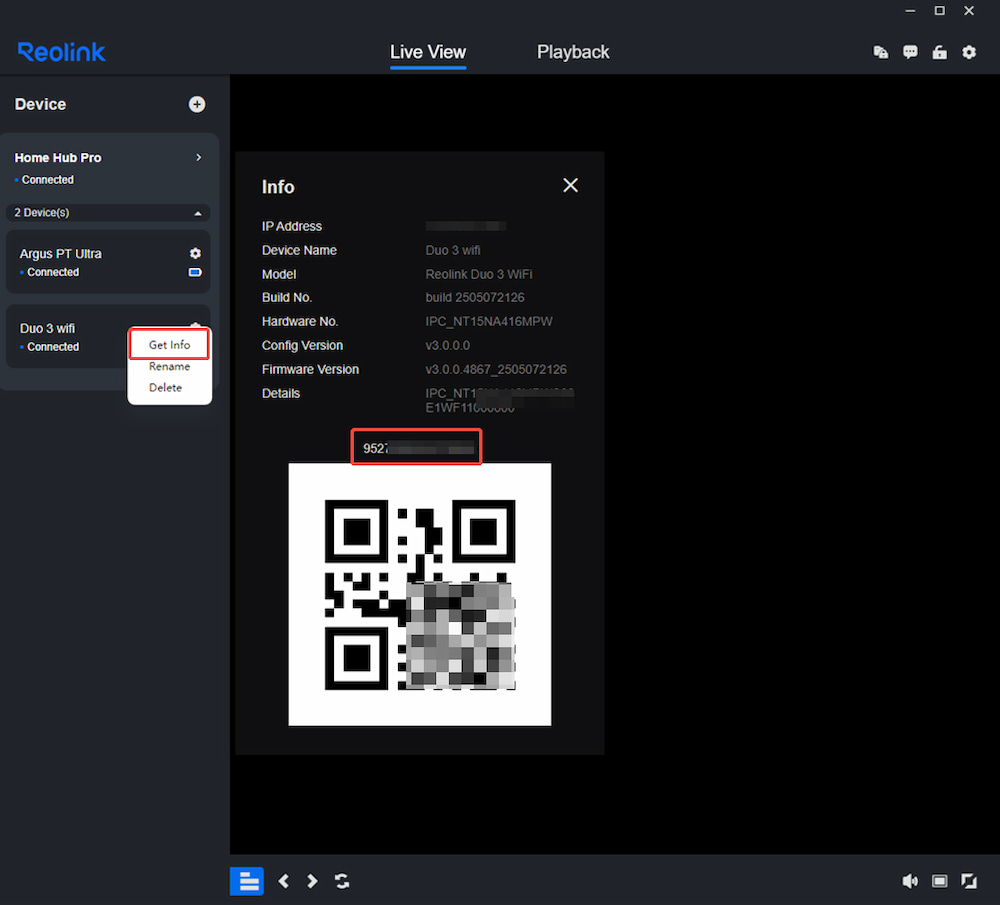The height and width of the screenshot is (905, 1000).
Task: Click the Reolink logo
Action: pos(61,52)
